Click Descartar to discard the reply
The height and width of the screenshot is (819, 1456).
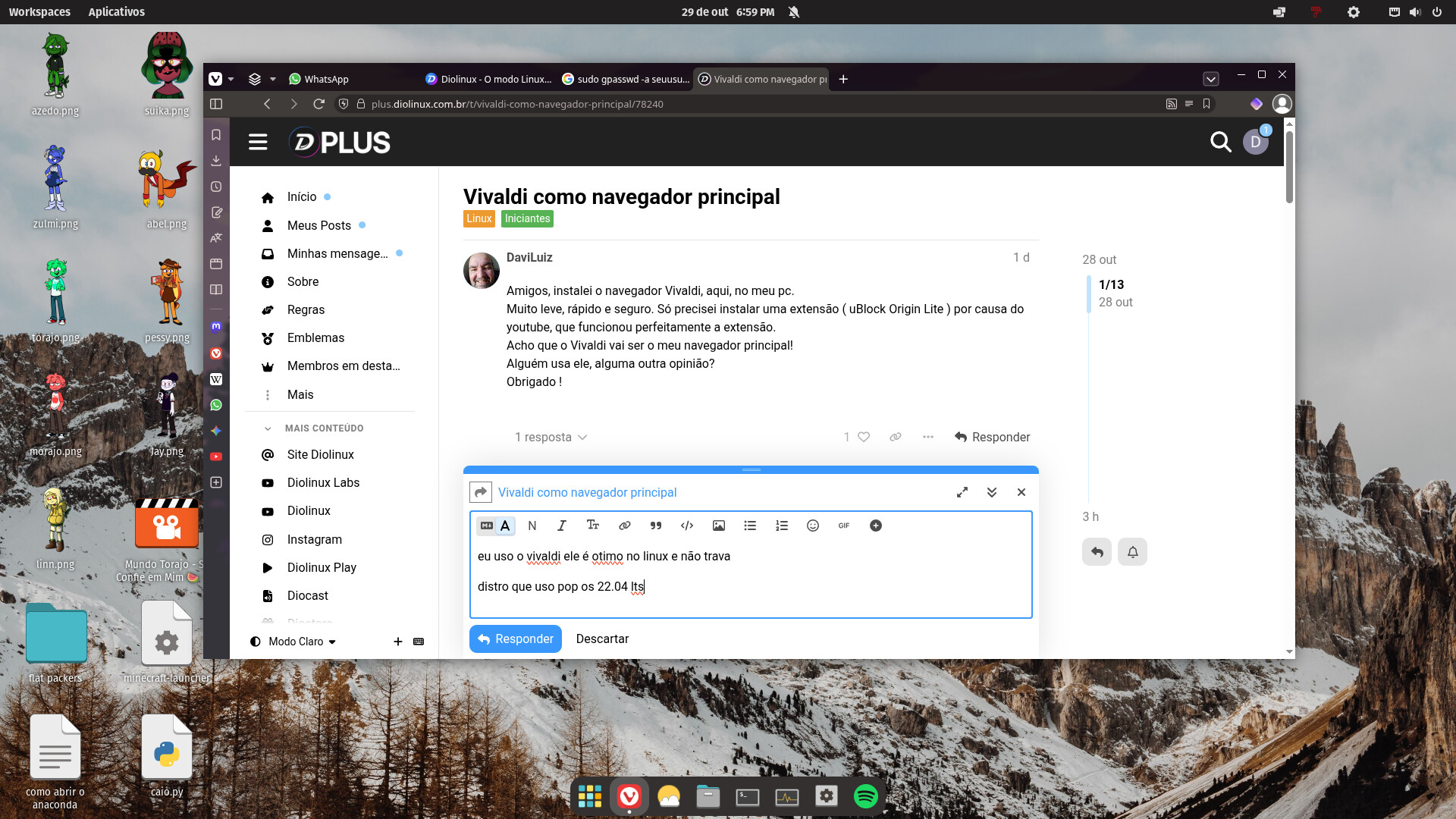[x=602, y=639]
